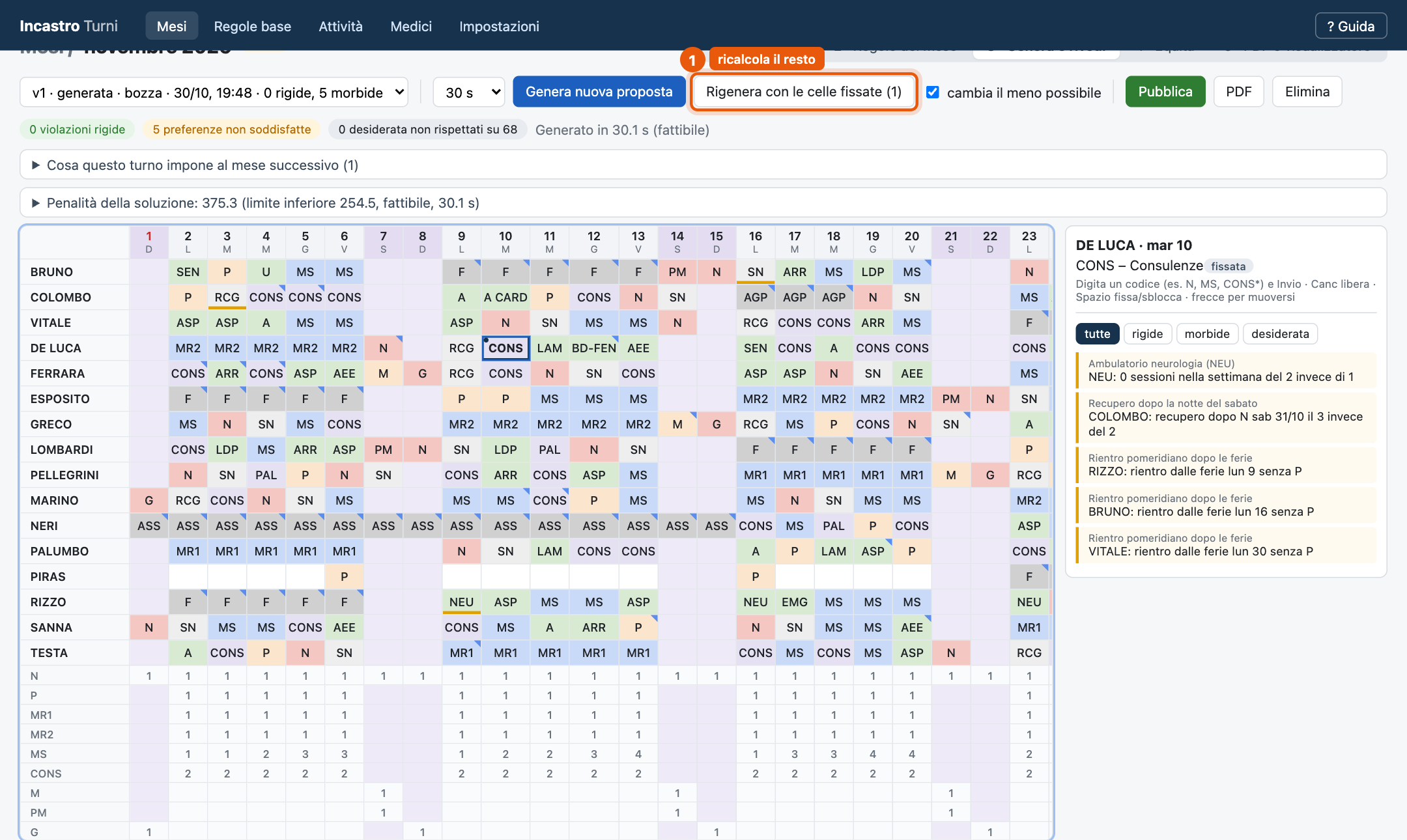Go to the Attività tab
Screen dimensions: 1407x840
tap(340, 26)
